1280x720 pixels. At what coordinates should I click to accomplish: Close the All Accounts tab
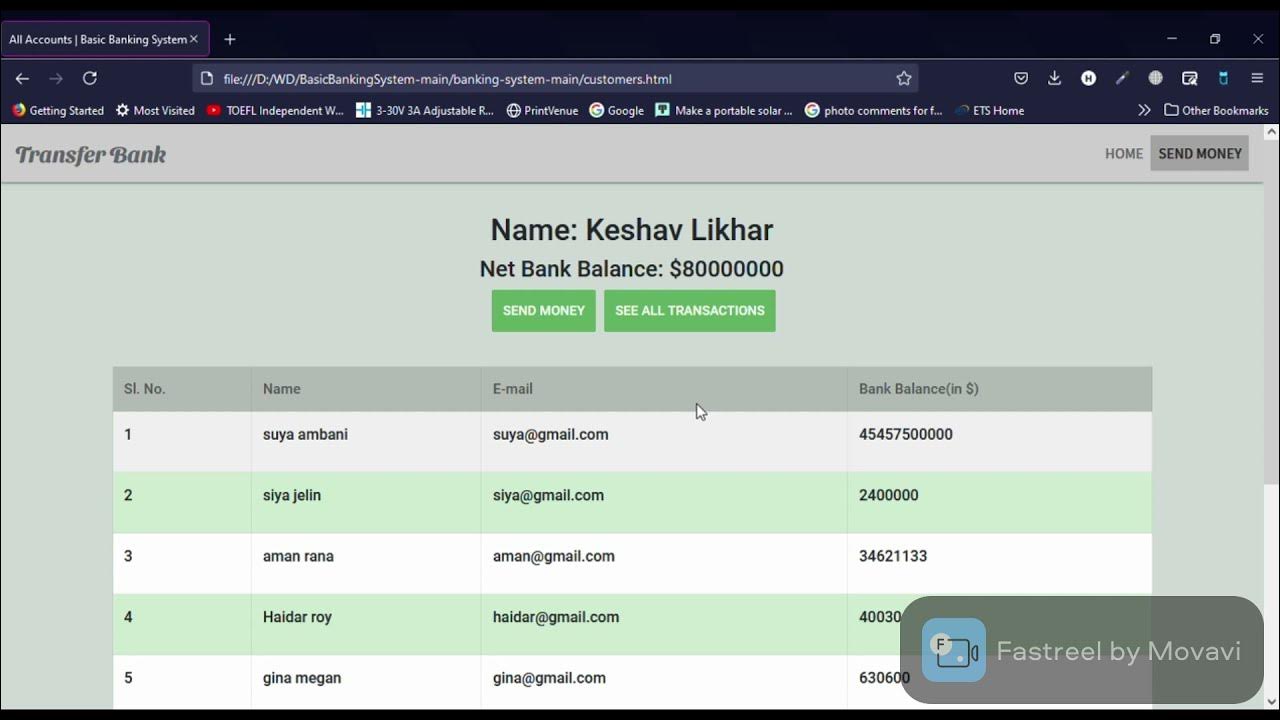pyautogui.click(x=194, y=39)
